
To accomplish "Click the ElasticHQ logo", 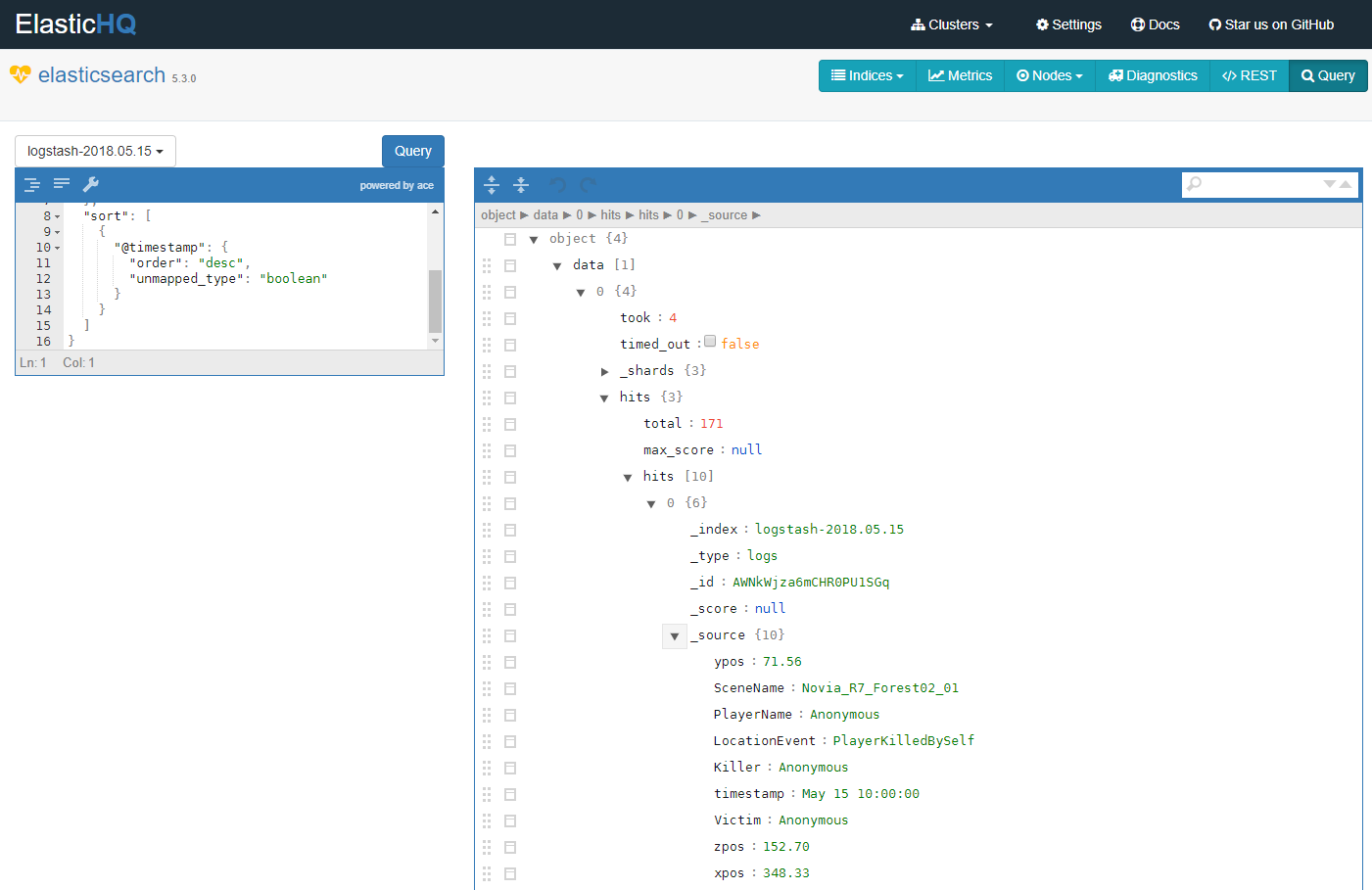I will (x=75, y=24).
